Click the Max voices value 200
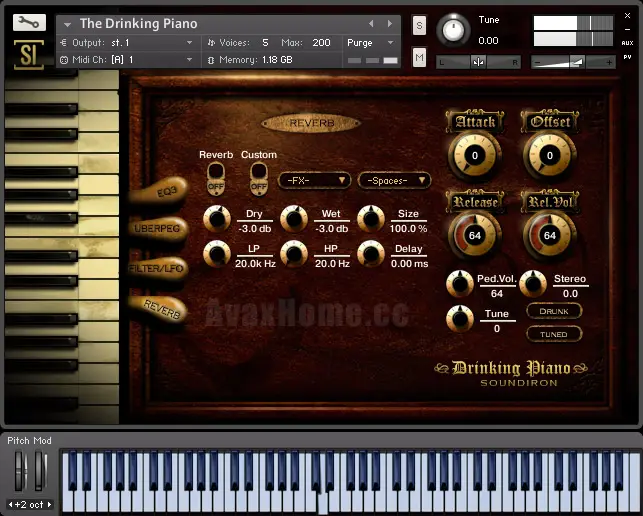 tap(321, 43)
